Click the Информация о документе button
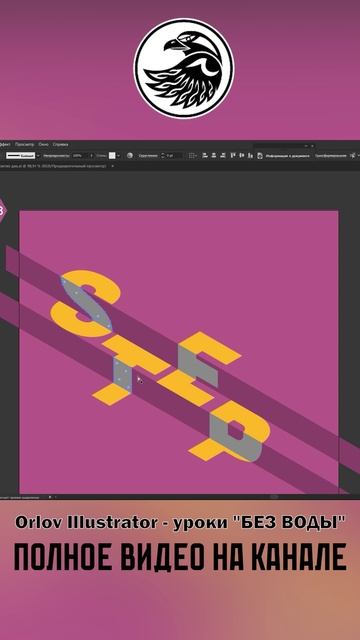360x640 pixels. 287,156
